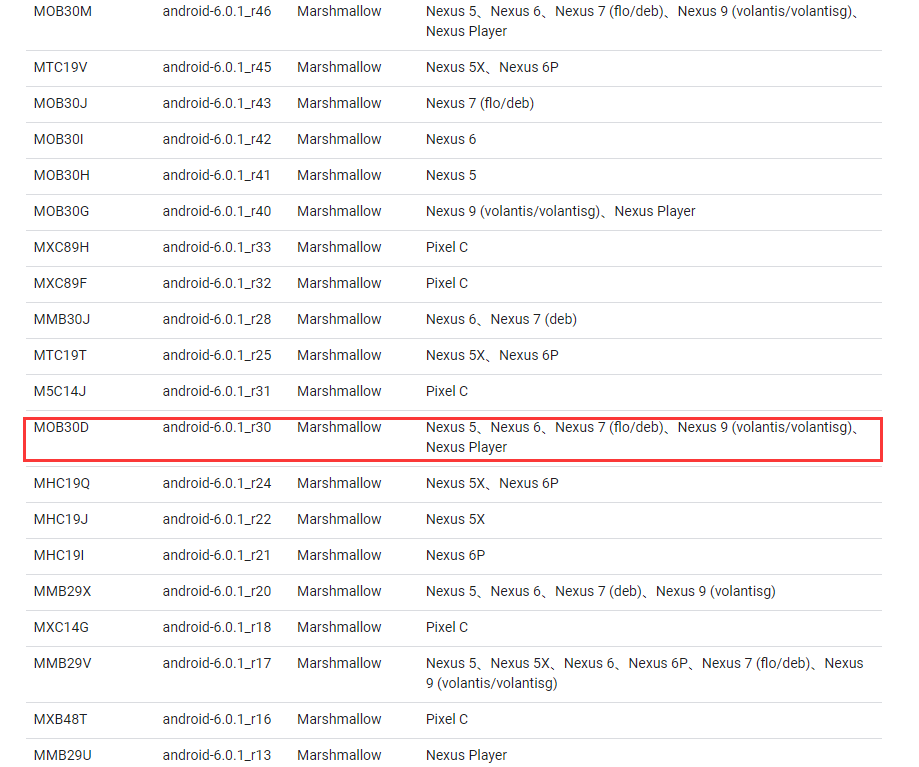Click Nexus 6 device in MOB30I row

451,139
